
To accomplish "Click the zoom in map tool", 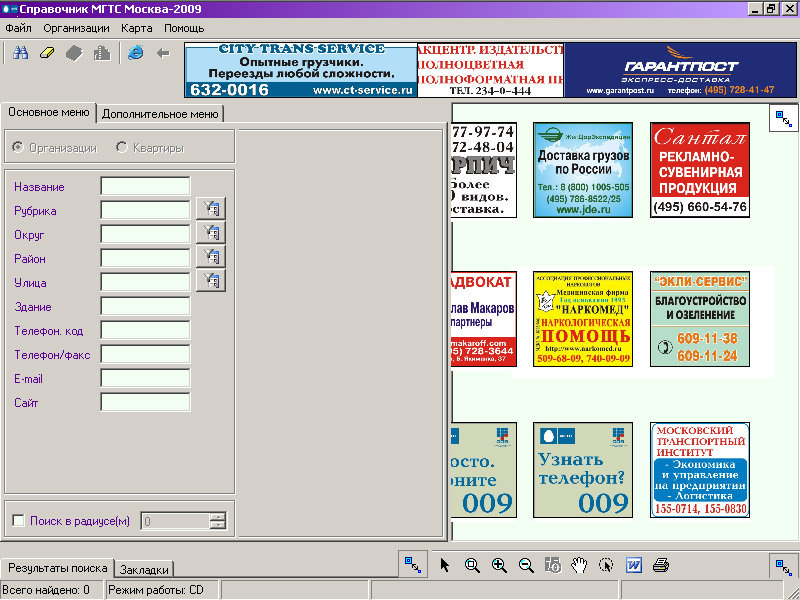I will click(x=499, y=565).
